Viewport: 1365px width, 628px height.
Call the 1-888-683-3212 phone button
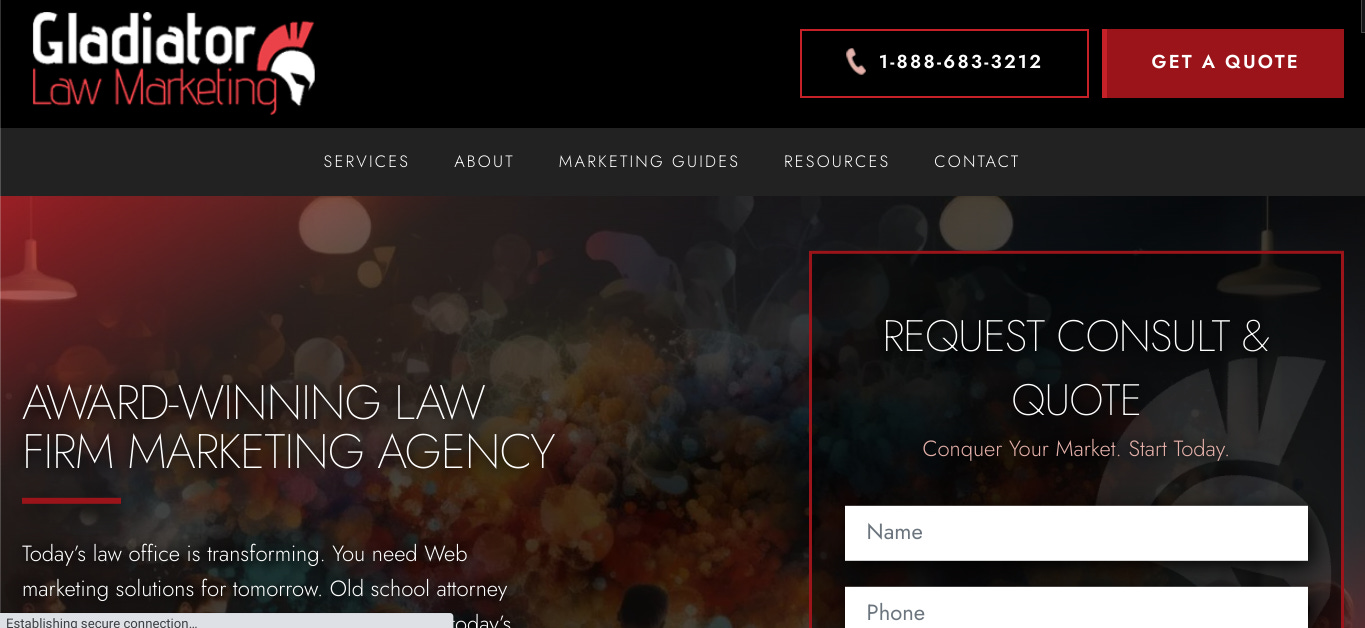click(x=944, y=63)
